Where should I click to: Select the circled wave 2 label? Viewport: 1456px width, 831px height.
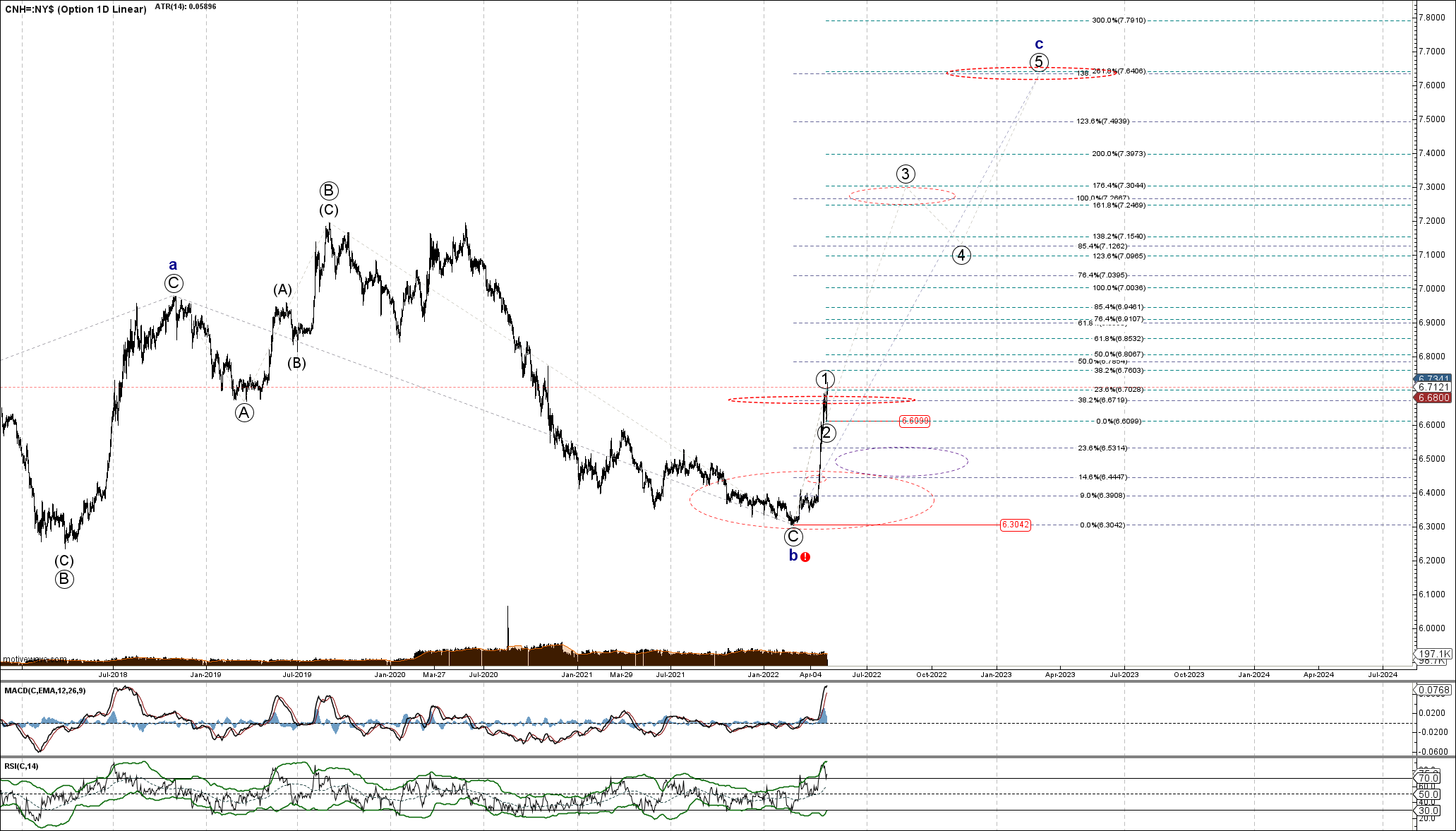pyautogui.click(x=826, y=433)
